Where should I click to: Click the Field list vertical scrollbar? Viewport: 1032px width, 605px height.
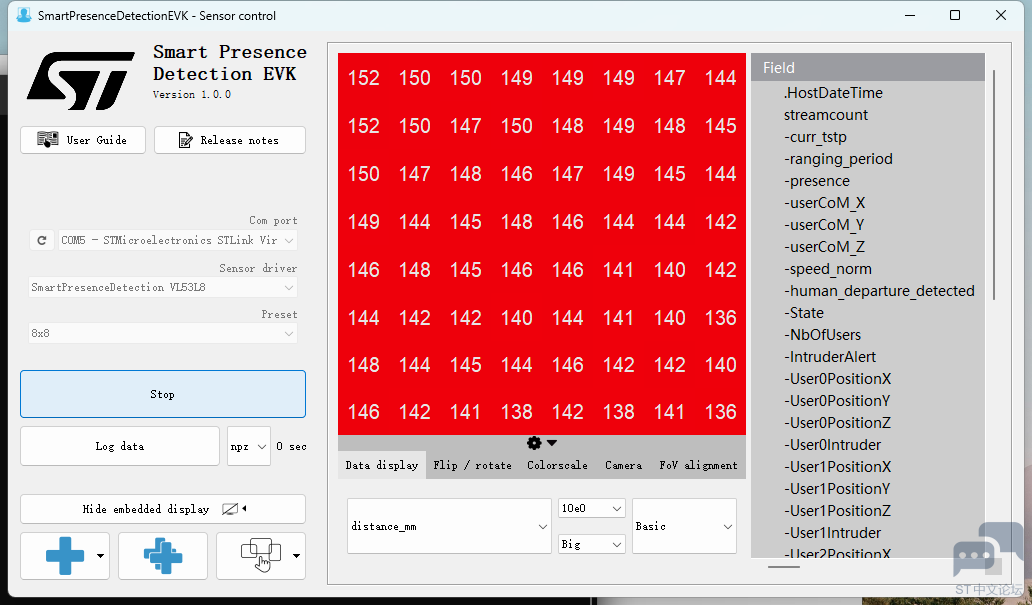coord(994,180)
